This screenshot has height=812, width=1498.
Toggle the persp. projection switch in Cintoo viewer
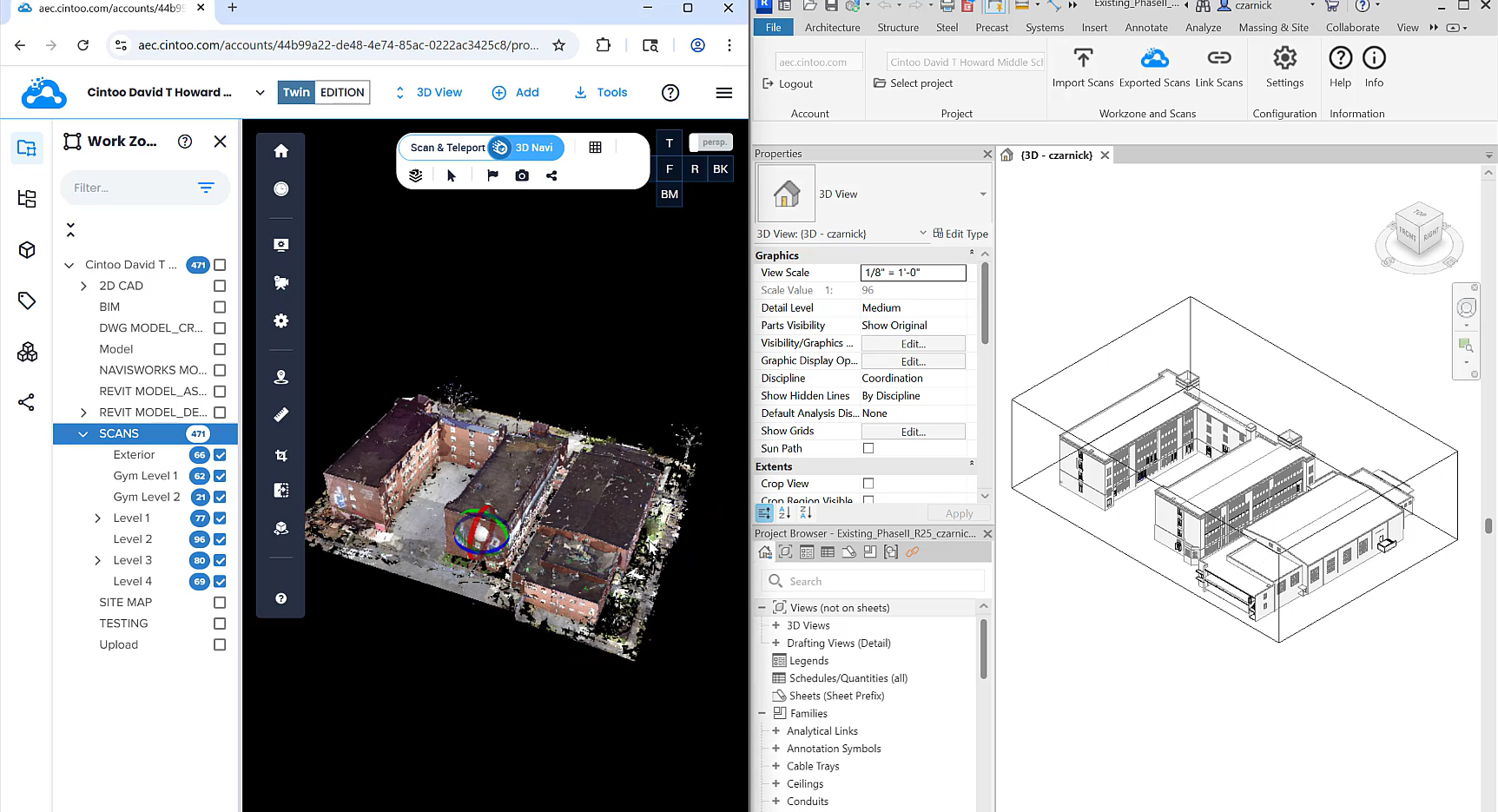pyautogui.click(x=711, y=142)
